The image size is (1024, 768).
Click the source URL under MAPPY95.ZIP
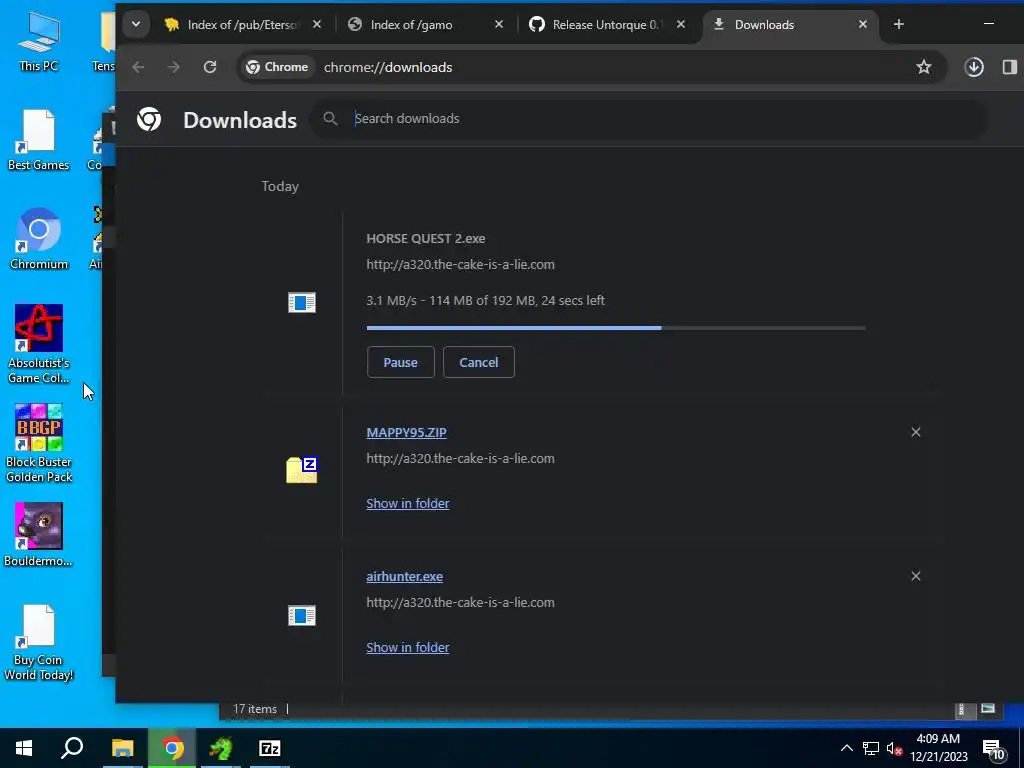click(460, 458)
